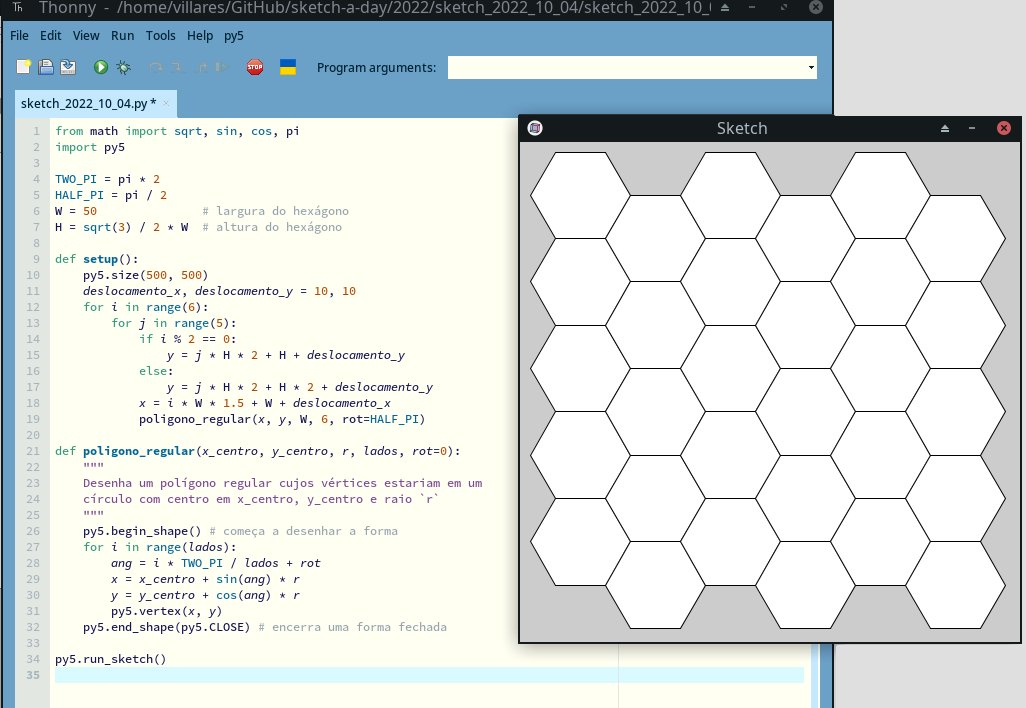1026x708 pixels.
Task: Click the Sketch window app icon
Action: (536, 128)
